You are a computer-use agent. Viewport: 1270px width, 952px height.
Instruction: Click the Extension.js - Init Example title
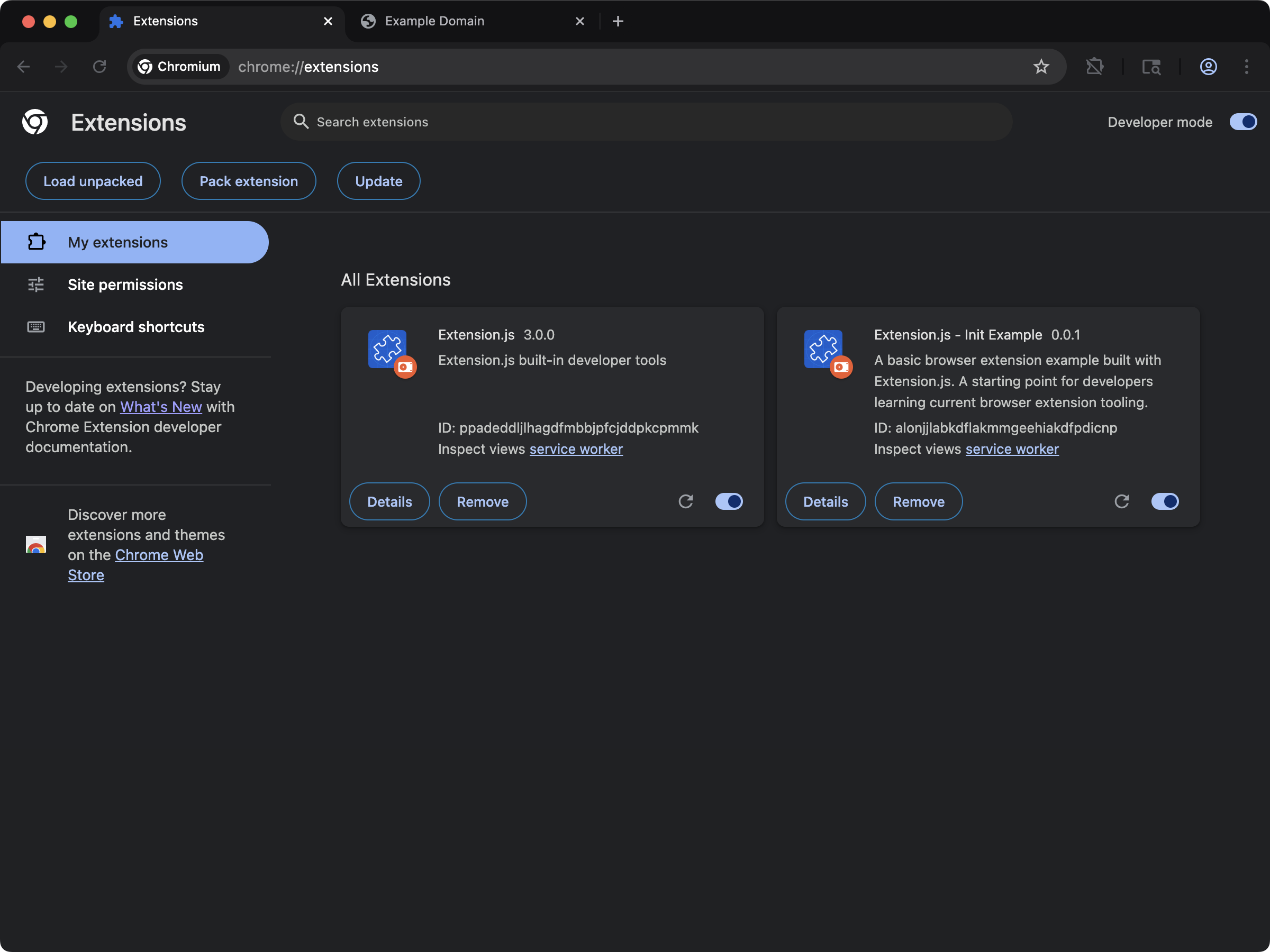[958, 335]
